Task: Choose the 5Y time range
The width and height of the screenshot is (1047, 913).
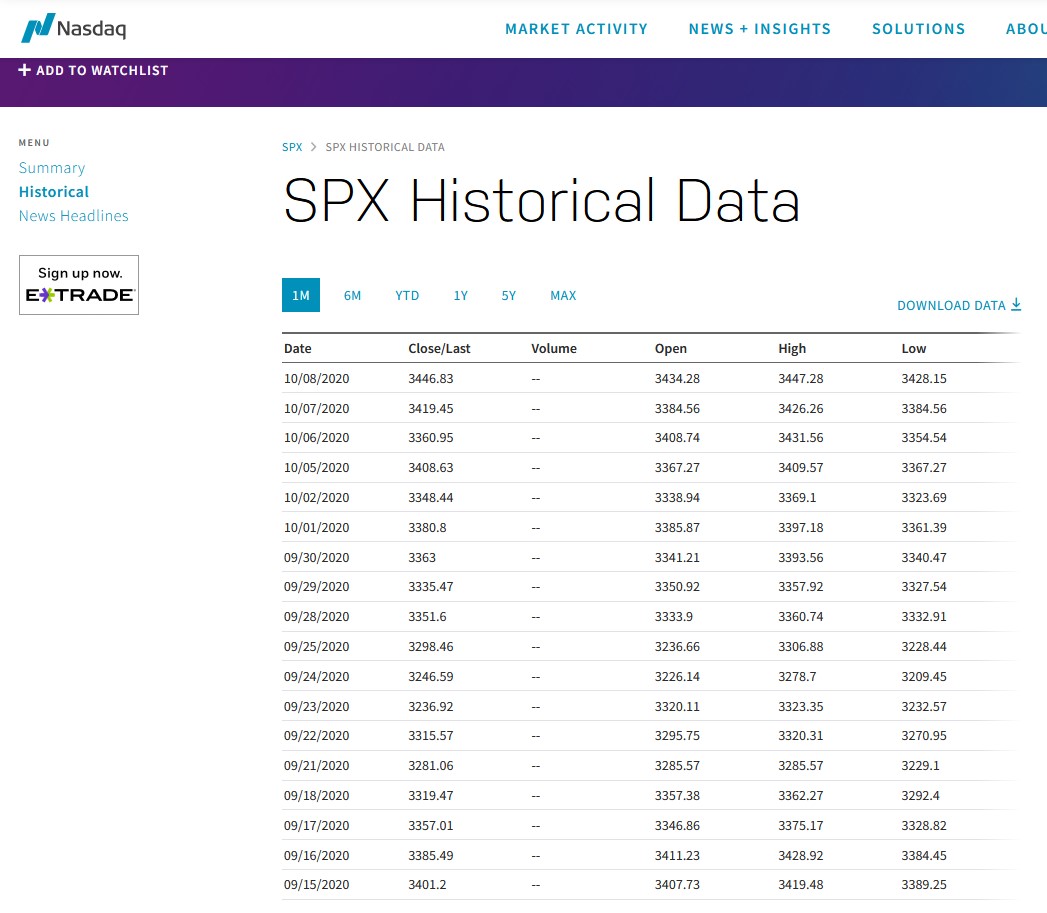Action: (509, 295)
